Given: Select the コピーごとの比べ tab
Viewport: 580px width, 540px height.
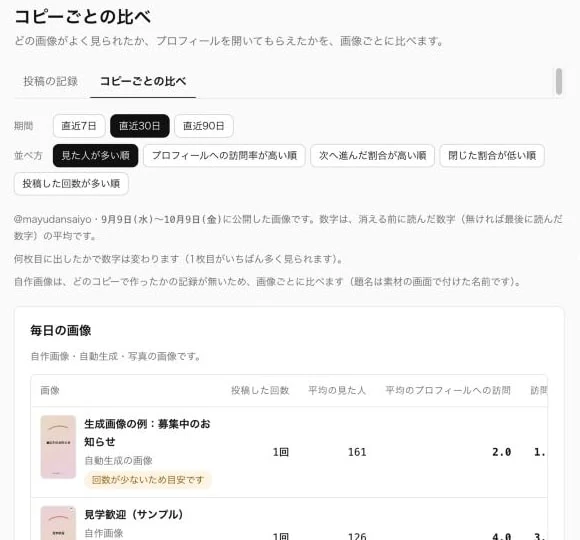Looking at the screenshot, I should 143,81.
